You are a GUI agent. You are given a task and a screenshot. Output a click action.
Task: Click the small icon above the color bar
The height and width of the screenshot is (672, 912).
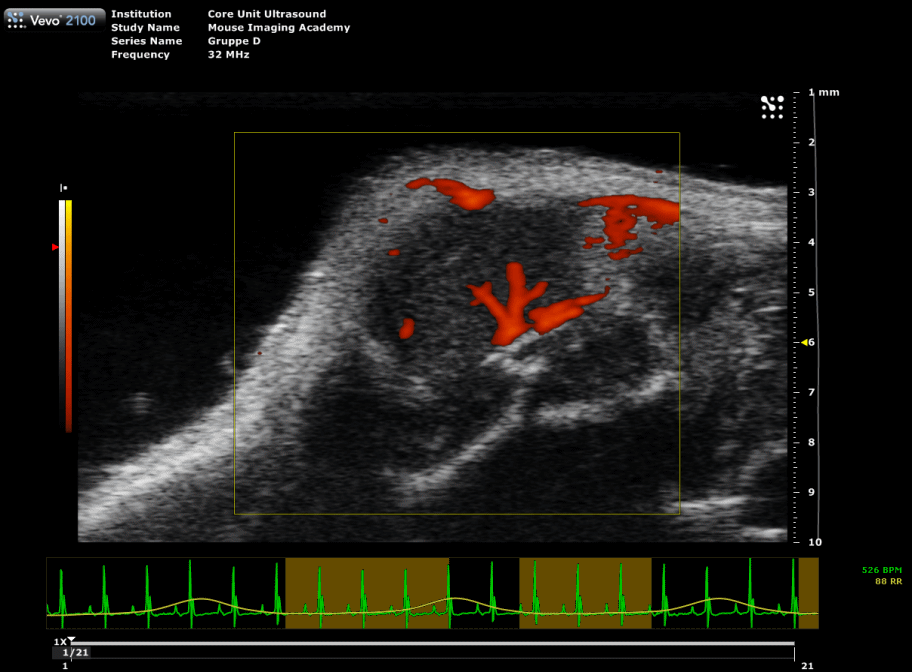(63, 188)
